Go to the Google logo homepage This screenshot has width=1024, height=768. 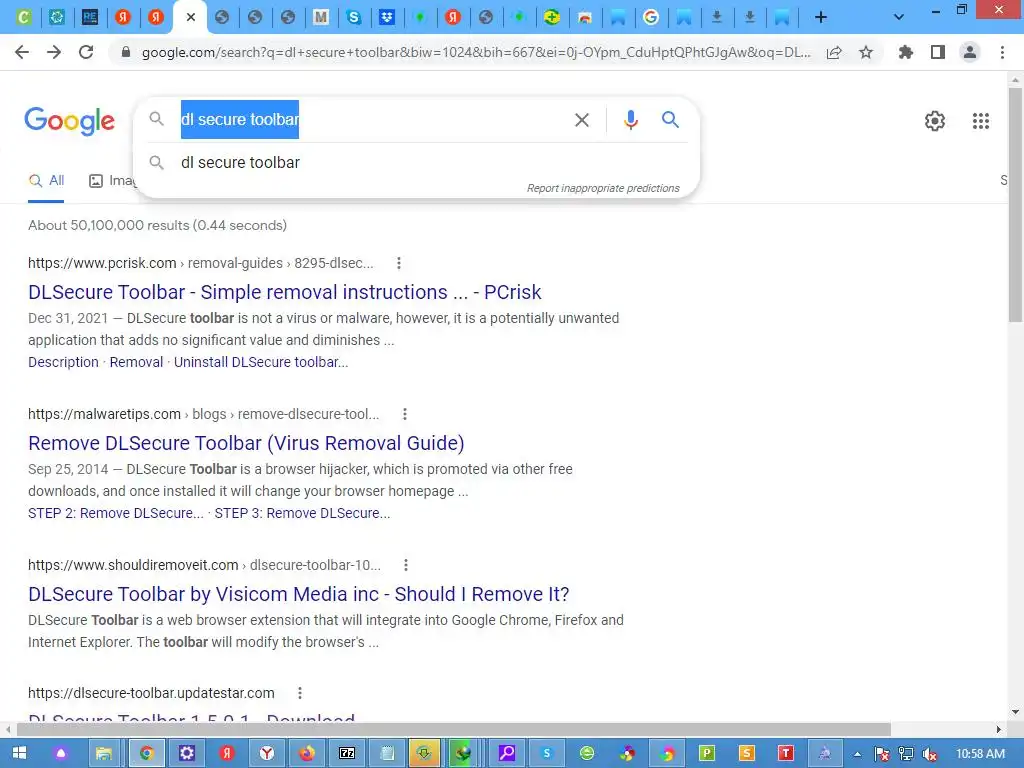click(x=70, y=121)
